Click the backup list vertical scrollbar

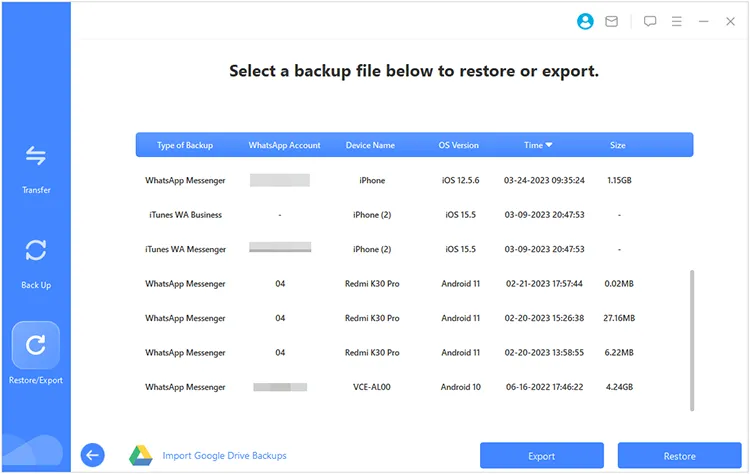click(x=692, y=340)
